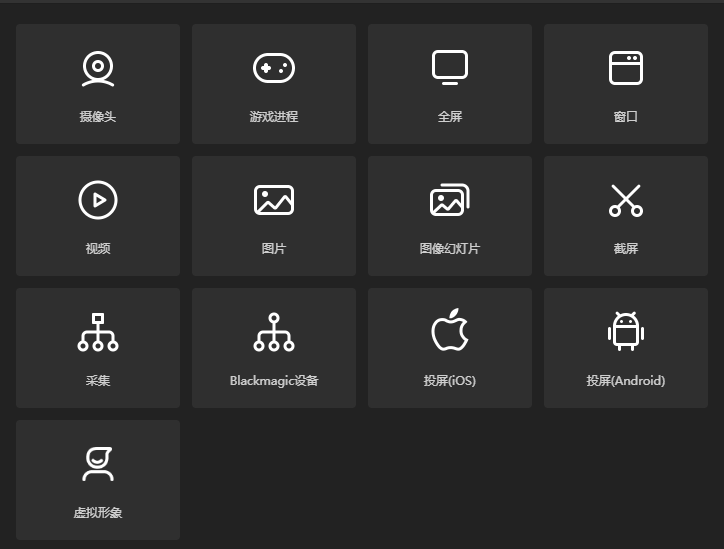
Task: Click the '截屏' label
Action: (626, 249)
